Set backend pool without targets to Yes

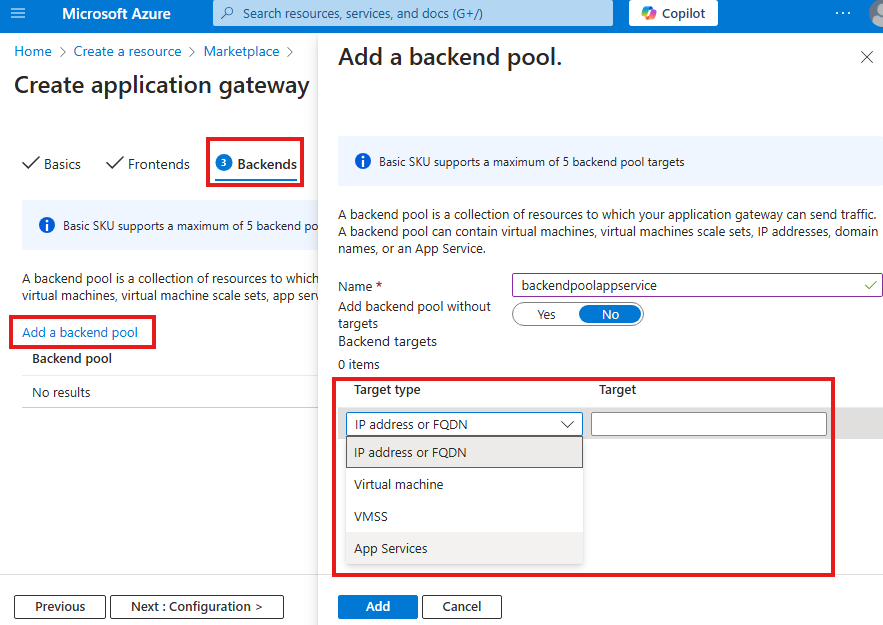[x=546, y=314]
